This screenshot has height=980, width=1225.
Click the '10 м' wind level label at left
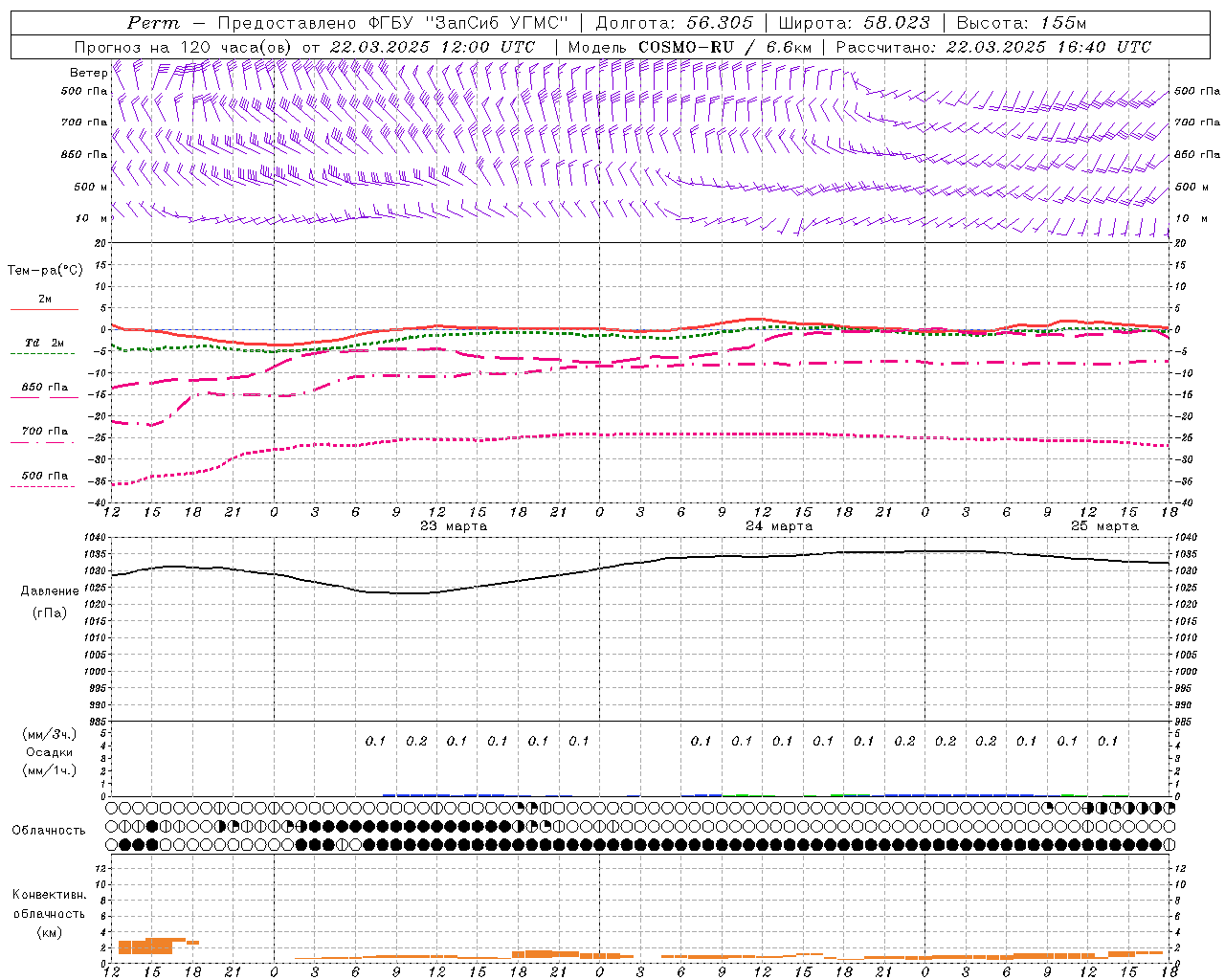point(91,219)
